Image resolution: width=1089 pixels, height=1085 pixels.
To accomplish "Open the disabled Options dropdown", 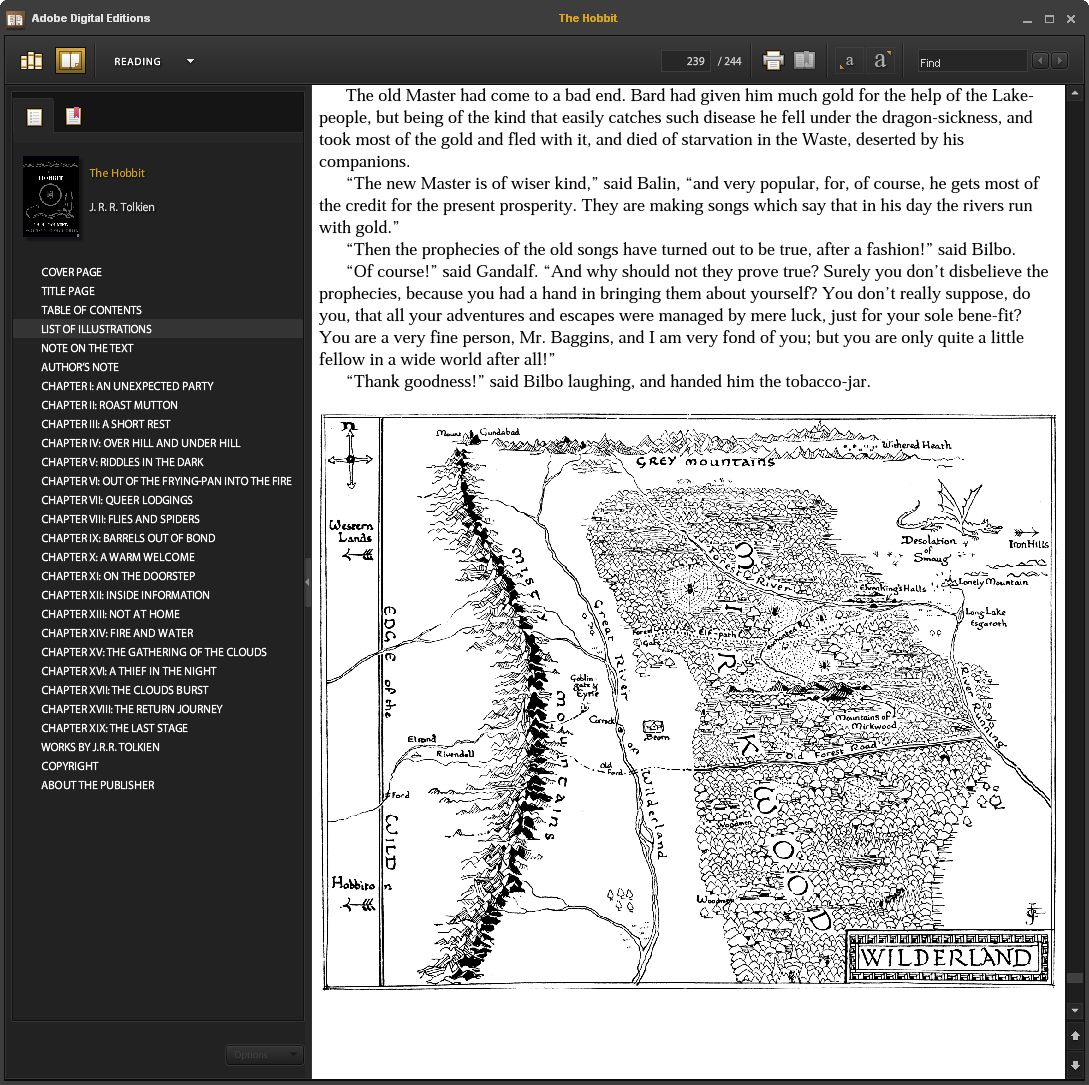I will (x=263, y=1054).
